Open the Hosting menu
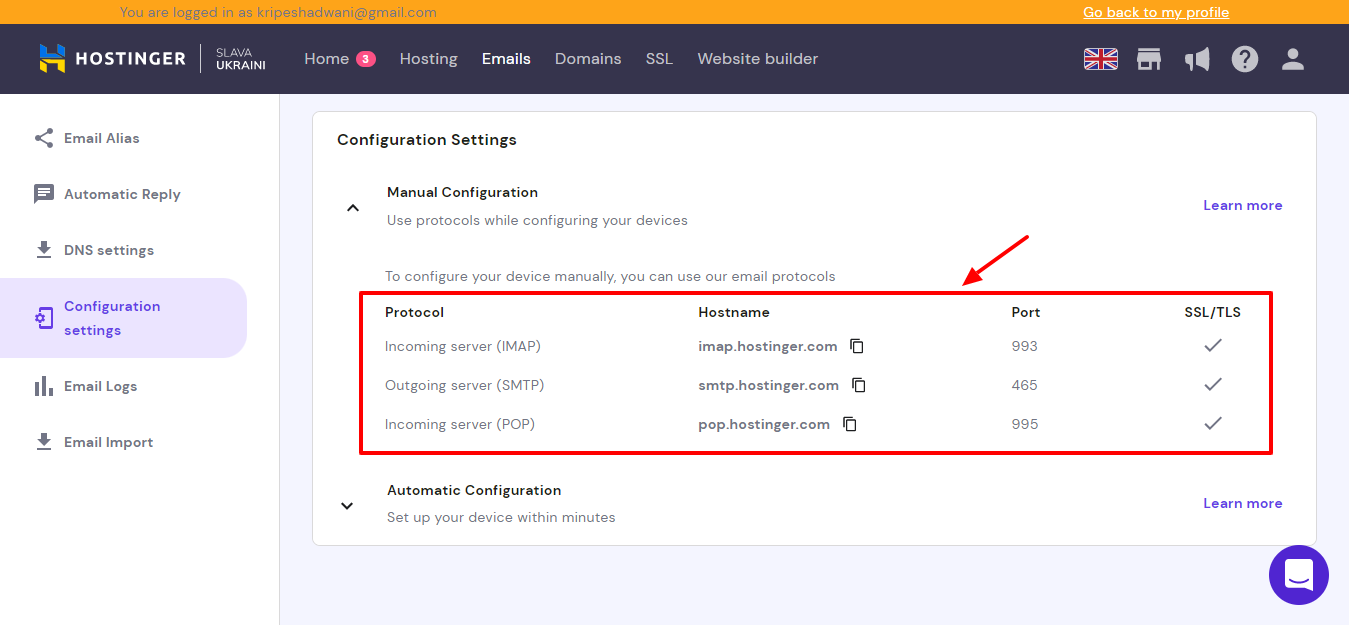The height and width of the screenshot is (625, 1349). pyautogui.click(x=428, y=59)
